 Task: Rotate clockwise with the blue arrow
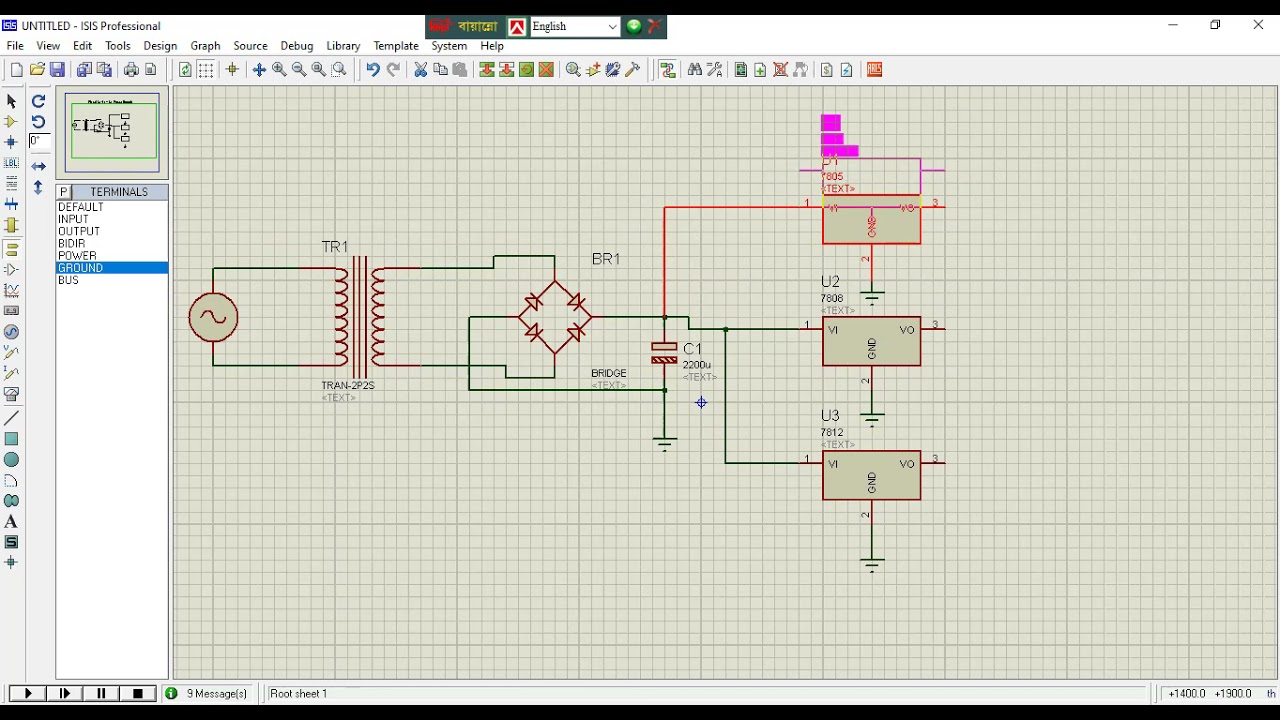pyautogui.click(x=38, y=101)
